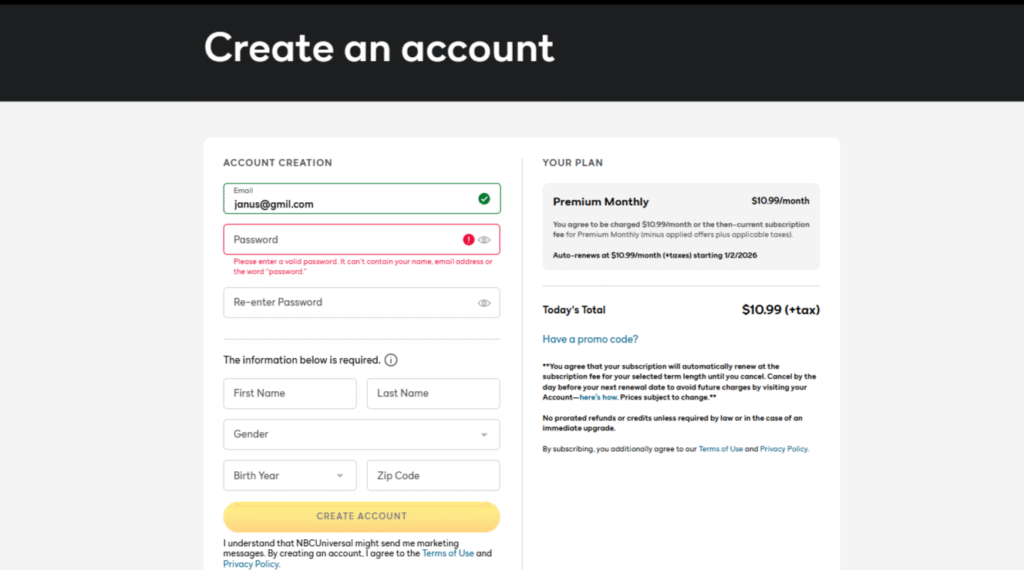Open Terms of Use under Your Plan

point(720,449)
